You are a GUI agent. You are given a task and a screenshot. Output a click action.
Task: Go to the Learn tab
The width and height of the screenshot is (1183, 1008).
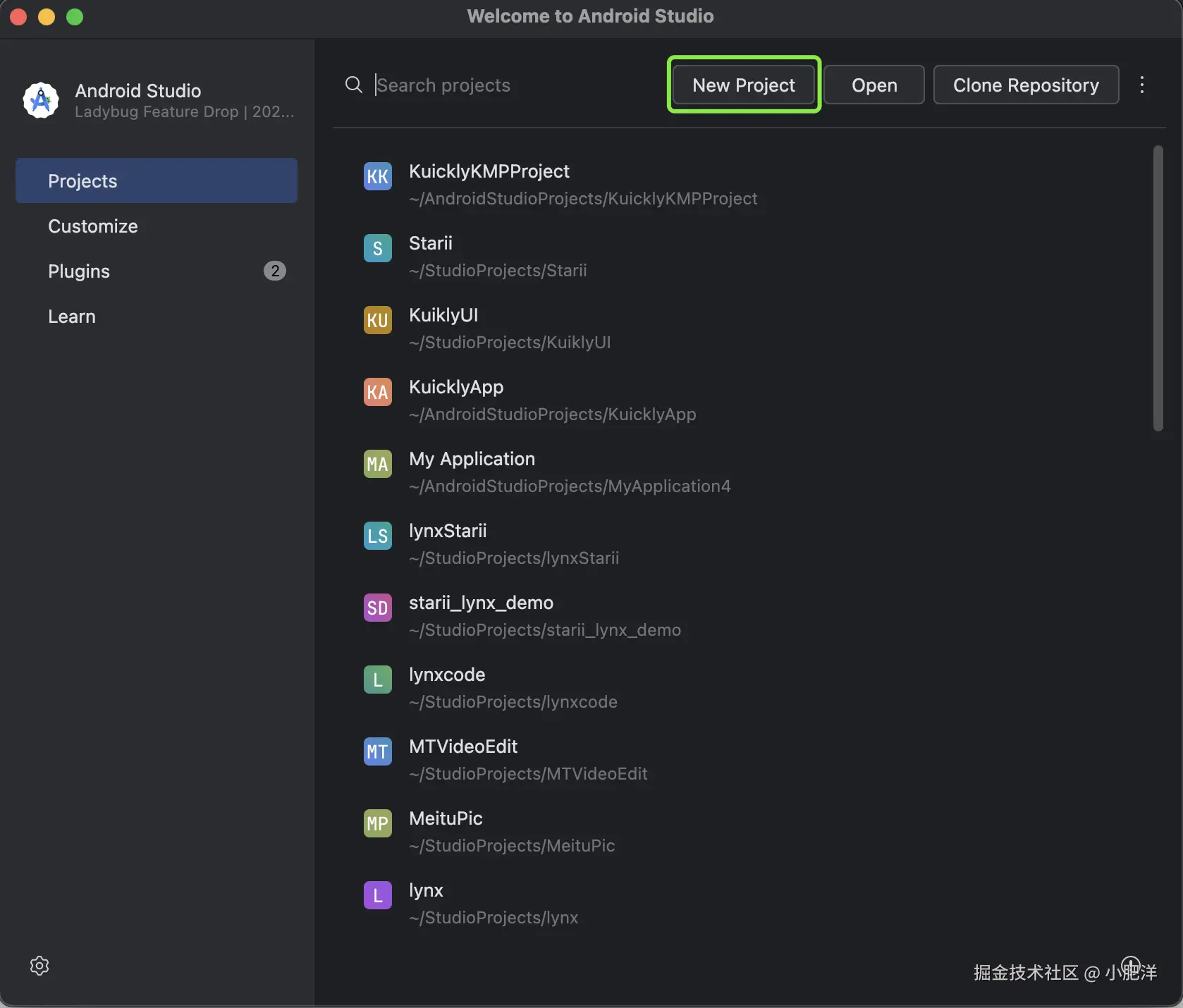click(x=72, y=316)
